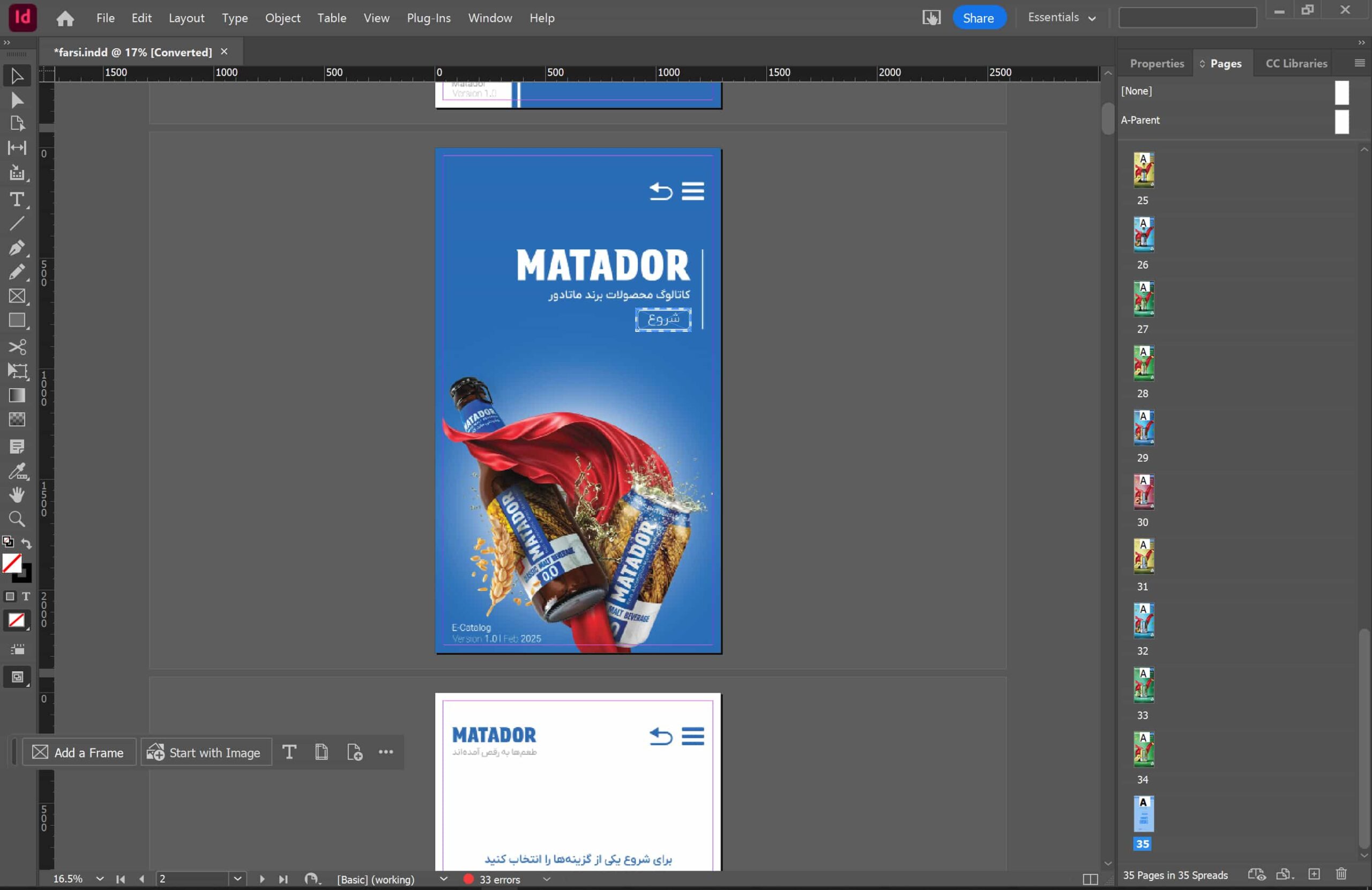Go to last page arrow
1372x890 pixels.
283,879
